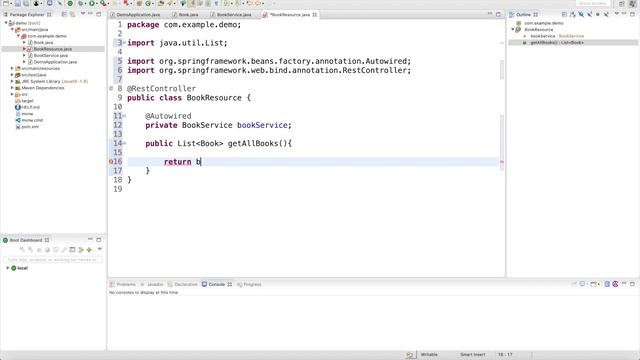Select getAllBooks() method in Outline view
Image resolution: width=640 pixels, height=360 pixels.
[557, 43]
